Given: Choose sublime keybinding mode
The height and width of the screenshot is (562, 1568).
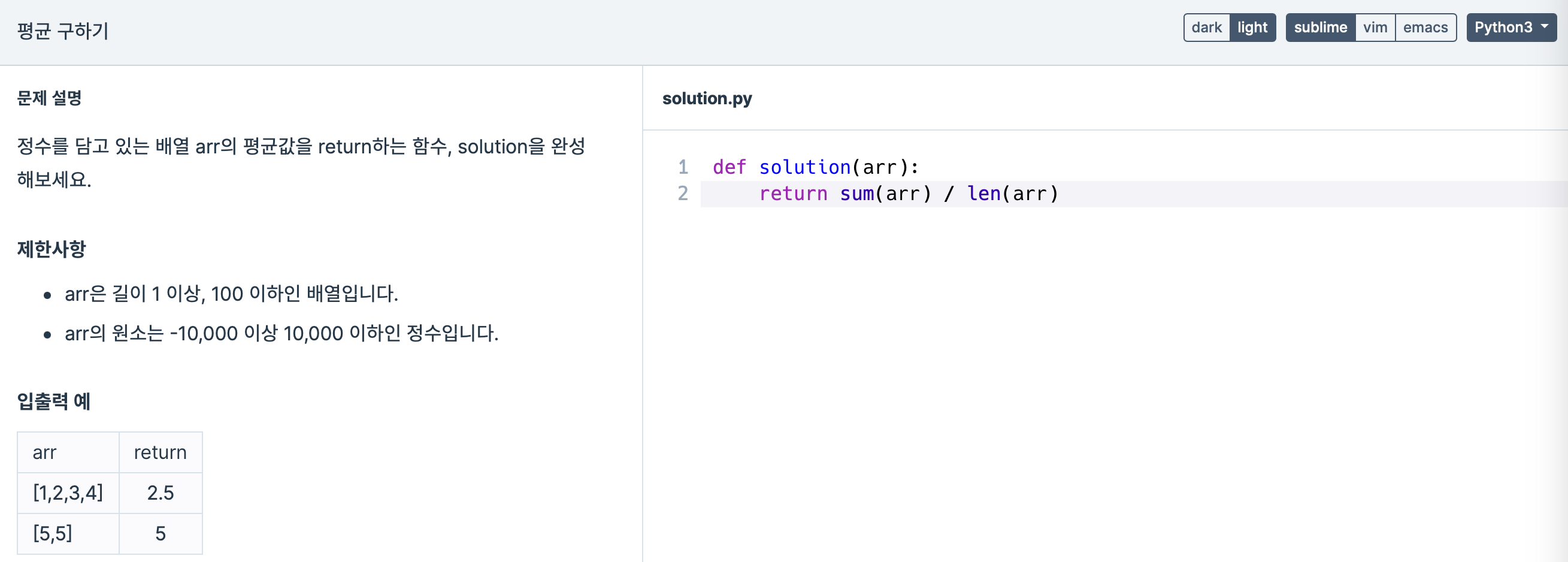Looking at the screenshot, I should click(x=1320, y=28).
